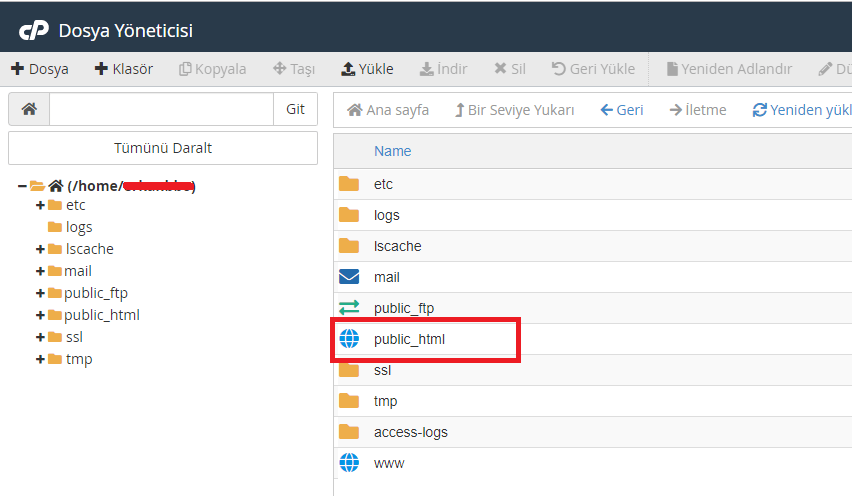Image resolution: width=852 pixels, height=496 pixels.
Task: Click the etc folder icon in file list
Action: 349,184
